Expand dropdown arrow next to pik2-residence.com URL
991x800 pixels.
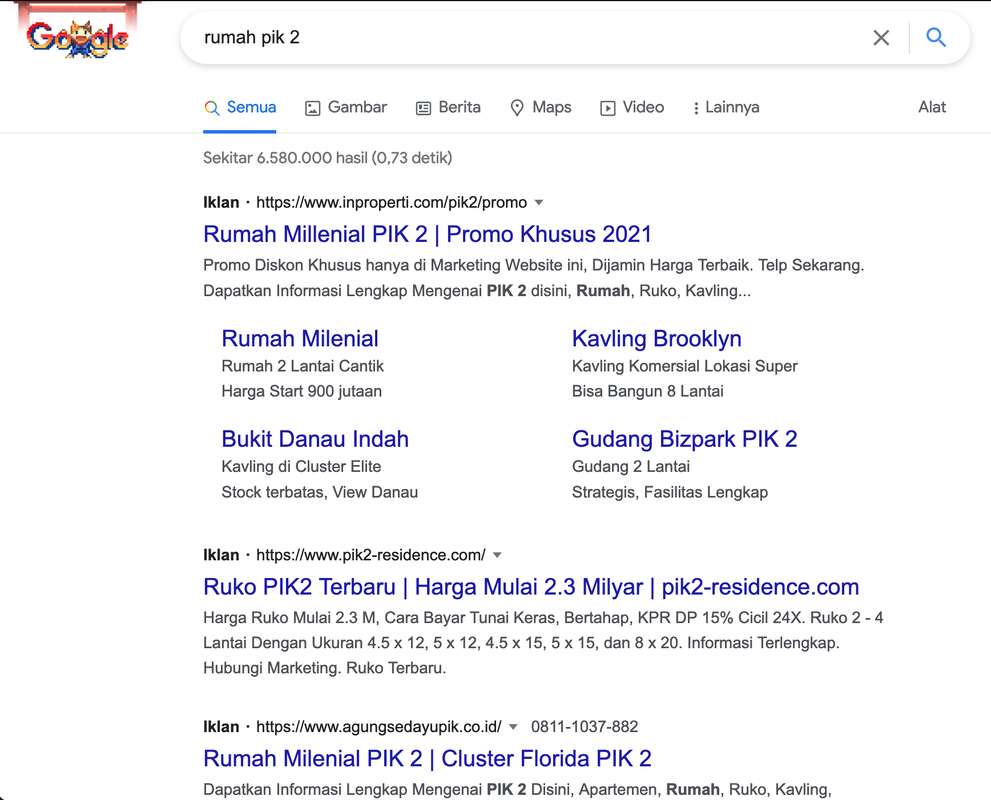(x=497, y=555)
